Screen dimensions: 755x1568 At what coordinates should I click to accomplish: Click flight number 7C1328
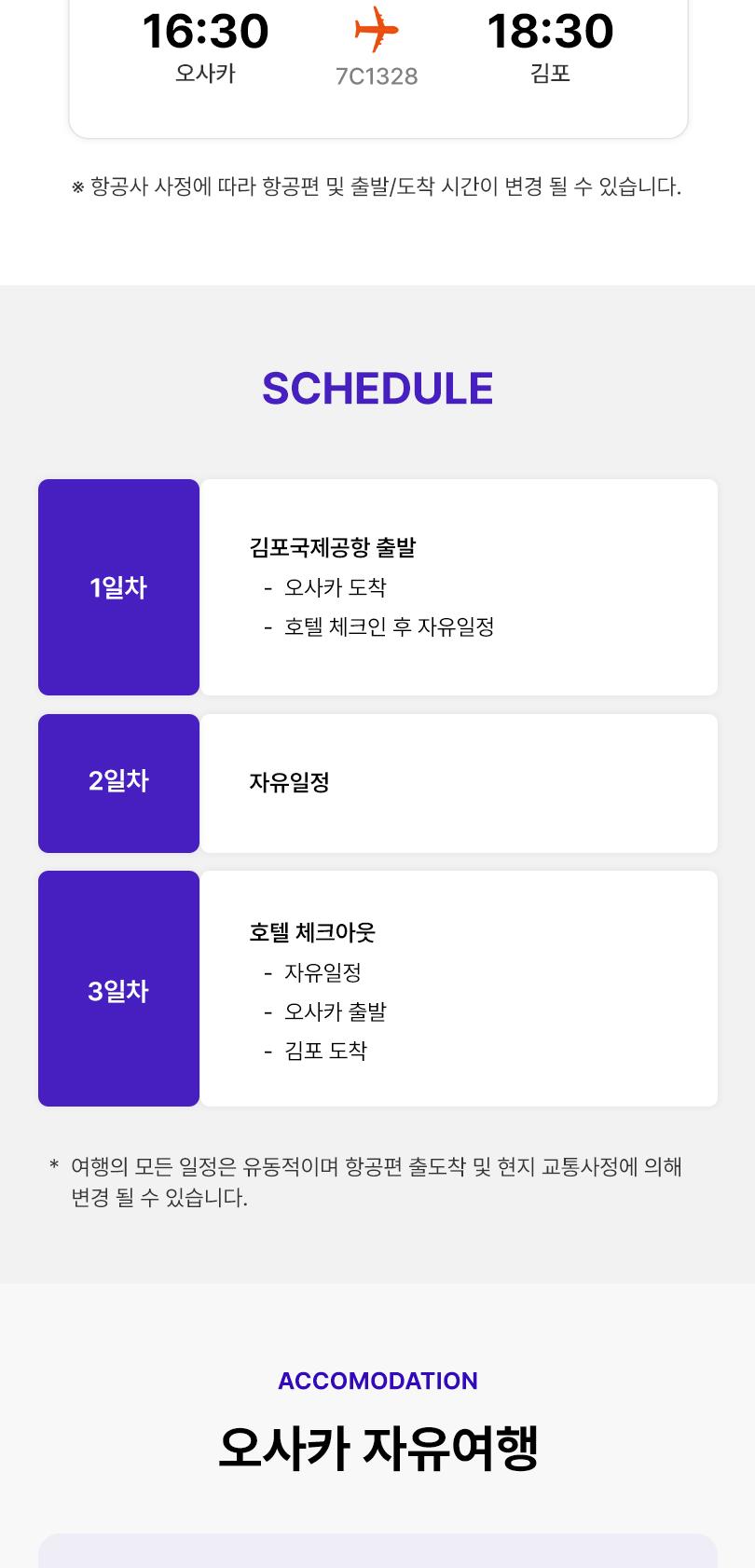pyautogui.click(x=377, y=76)
